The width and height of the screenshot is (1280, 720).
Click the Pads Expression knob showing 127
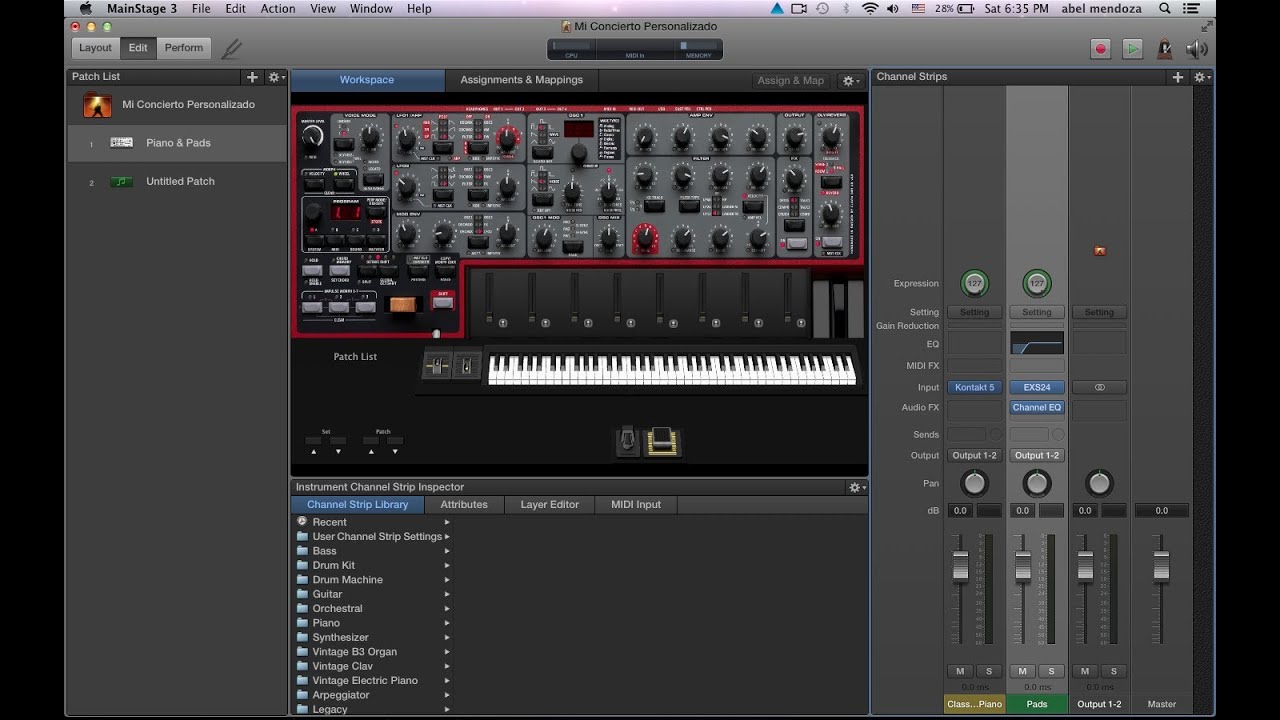point(1037,283)
